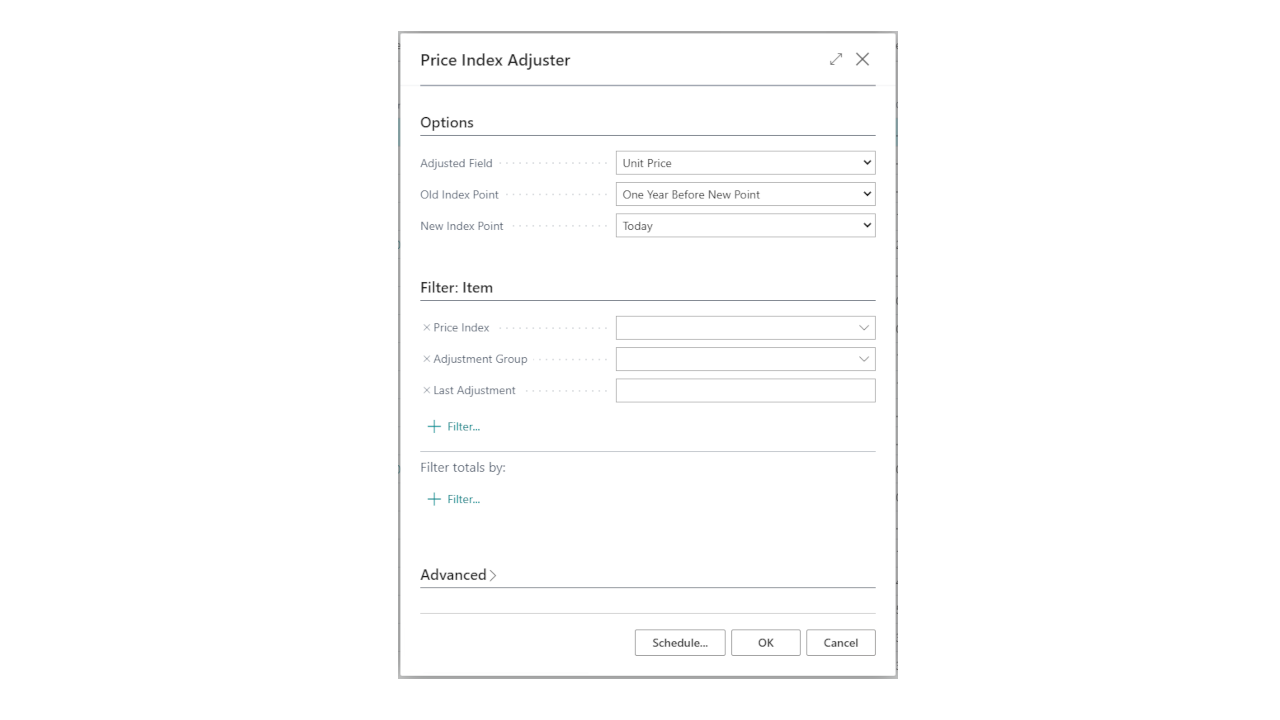The width and height of the screenshot is (1280, 720).
Task: Open the Adjustment Group filter lookup
Action: click(864, 359)
